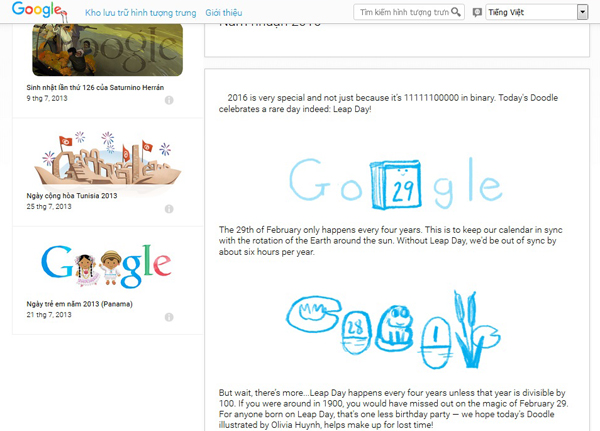Click the frog and lily pad doodle sketch

tap(393, 330)
